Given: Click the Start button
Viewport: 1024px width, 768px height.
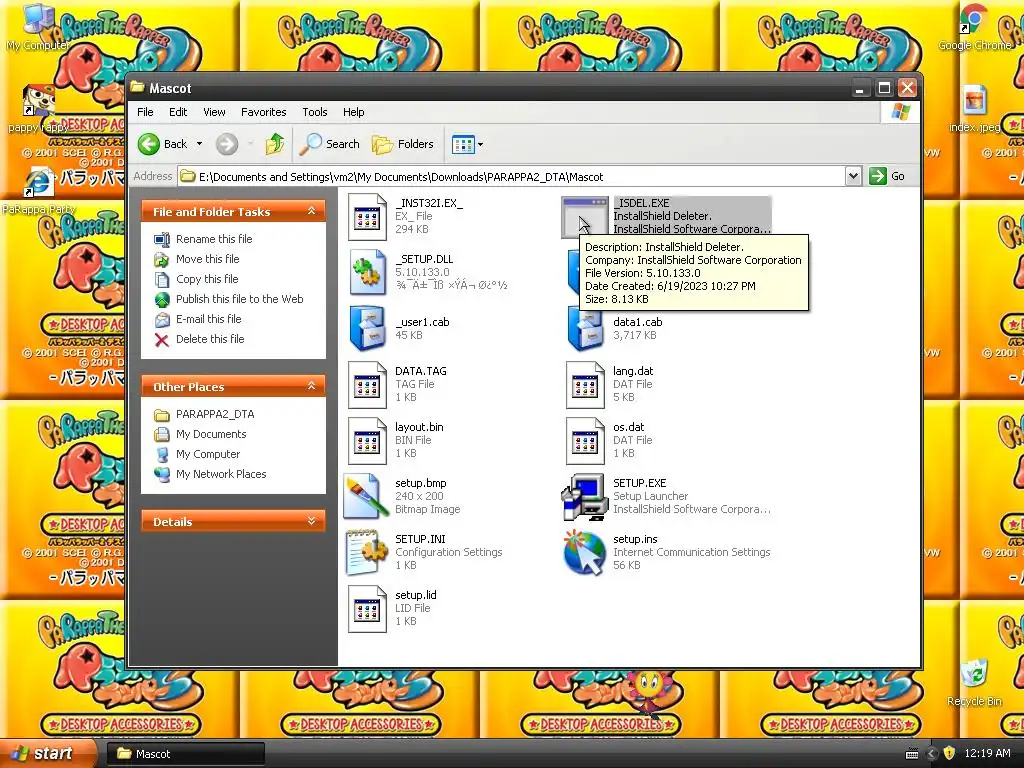Looking at the screenshot, I should click(48, 753).
